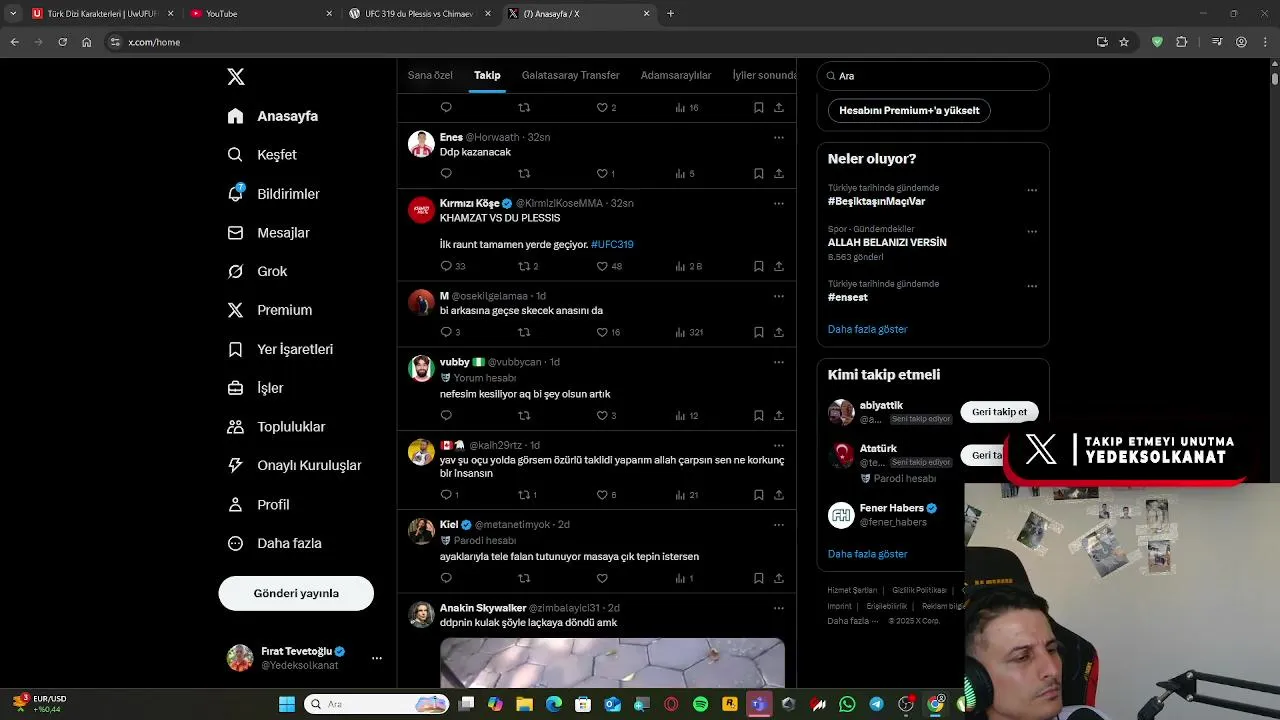The width and height of the screenshot is (1280, 720).
Task: Bookmark vubby's nefesim kesiliyor post
Action: tap(759, 416)
